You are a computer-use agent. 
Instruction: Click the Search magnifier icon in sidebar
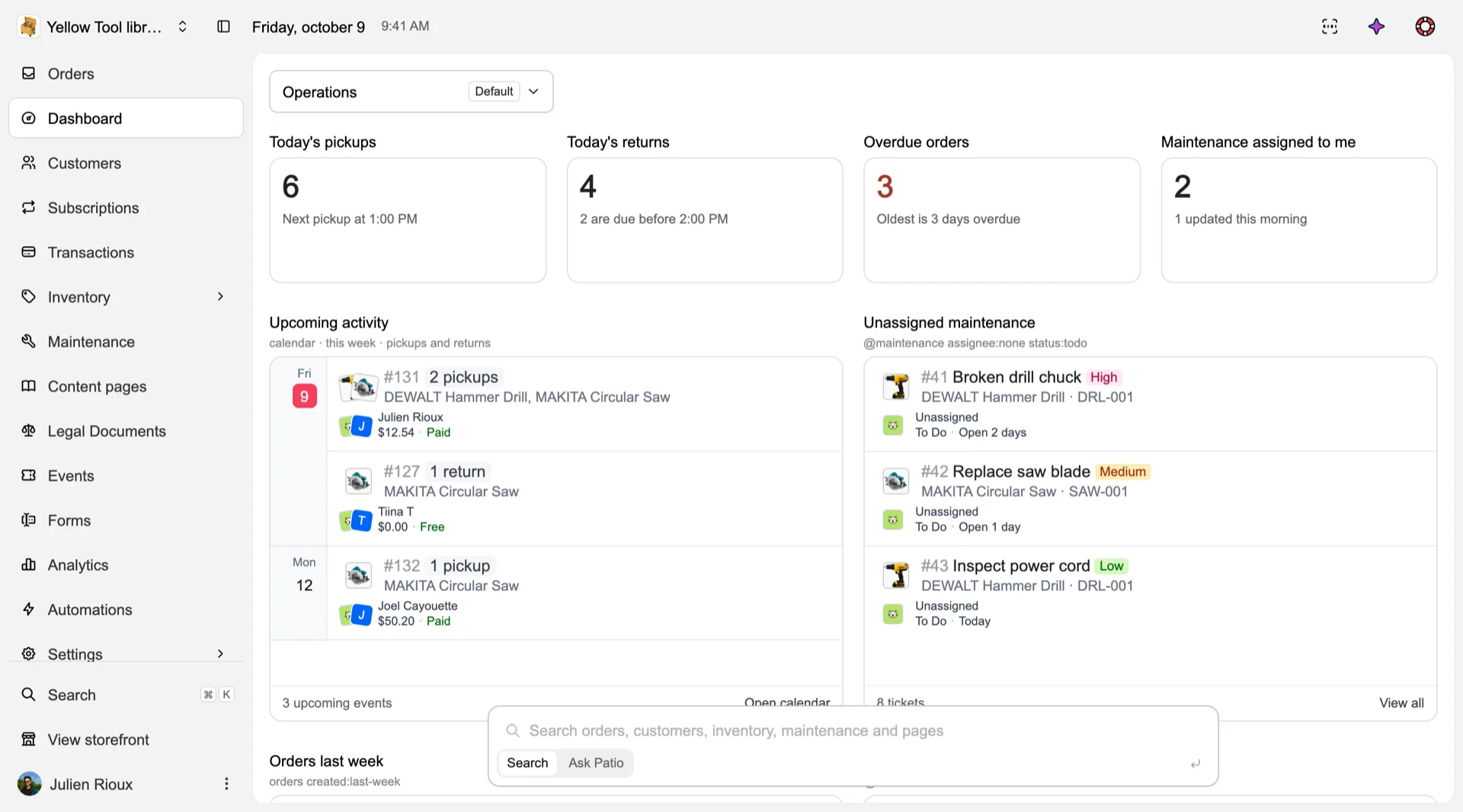click(x=29, y=694)
